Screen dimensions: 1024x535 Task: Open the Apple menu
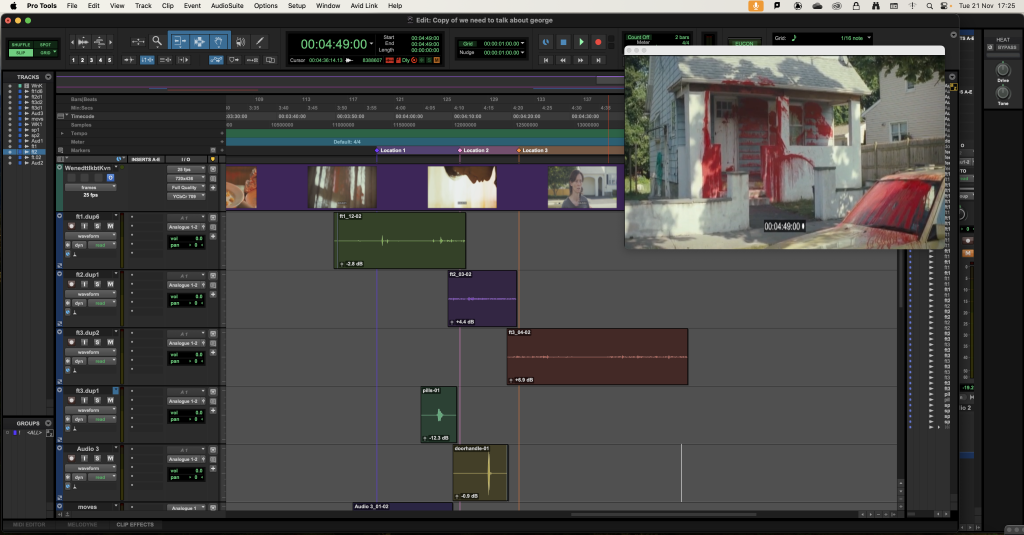(x=13, y=6)
